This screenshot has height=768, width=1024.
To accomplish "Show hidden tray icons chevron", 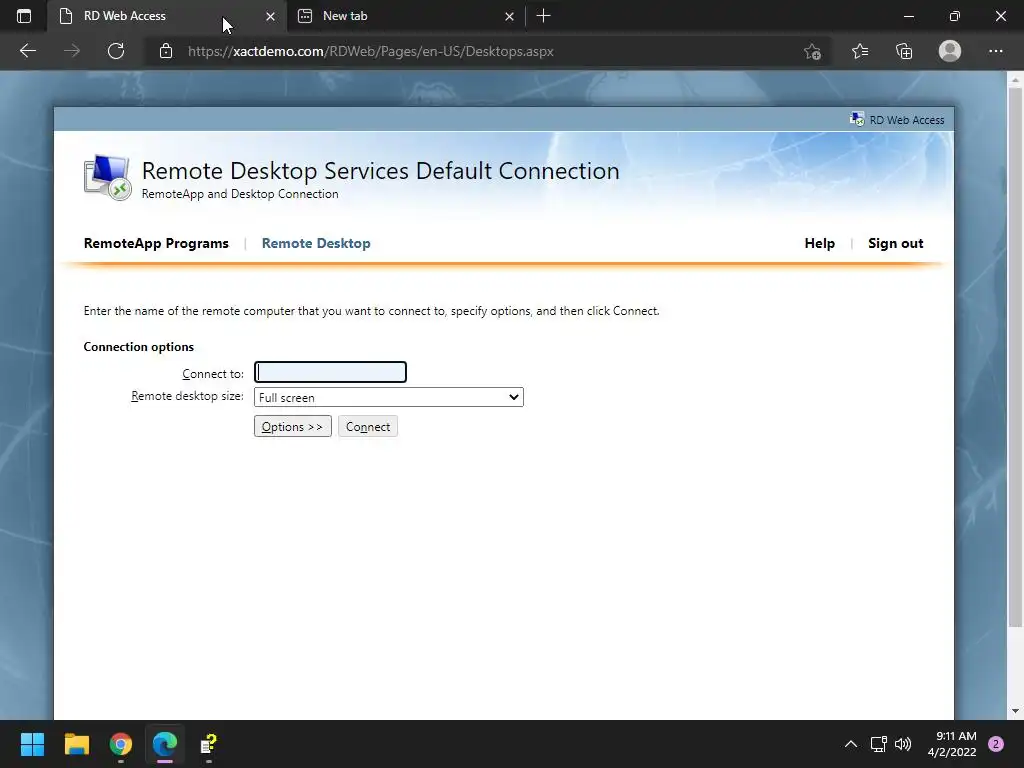I will click(850, 744).
